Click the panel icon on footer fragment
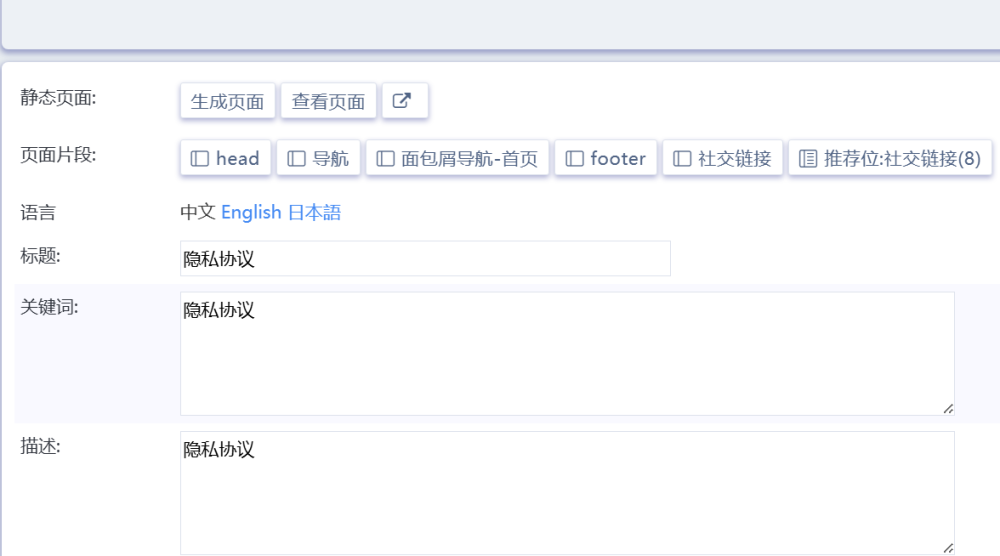Viewport: 1000px width, 556px height. 574,159
